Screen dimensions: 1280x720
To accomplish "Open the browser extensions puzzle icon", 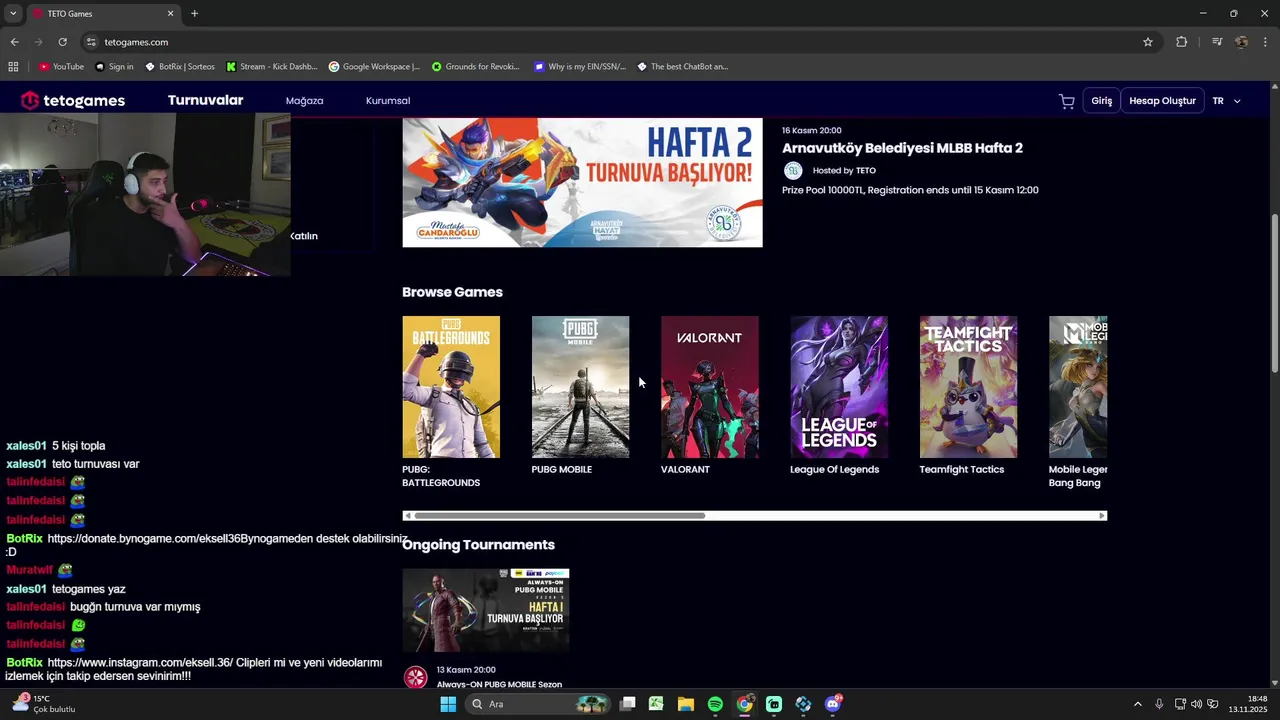I will tap(1181, 42).
